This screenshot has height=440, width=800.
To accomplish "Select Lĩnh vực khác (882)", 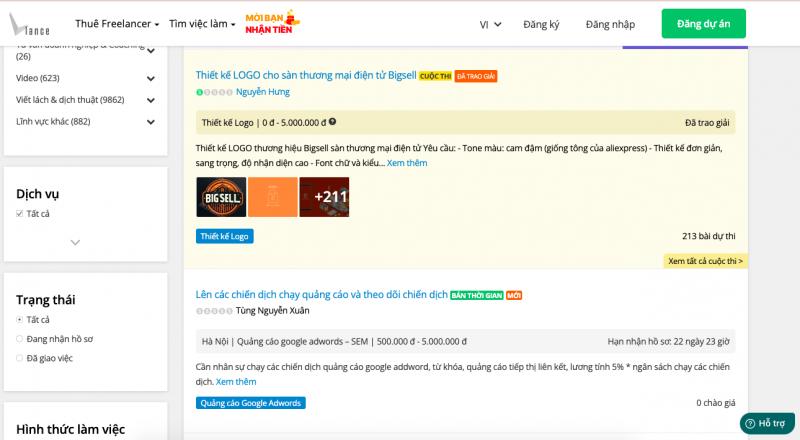I will (53, 121).
